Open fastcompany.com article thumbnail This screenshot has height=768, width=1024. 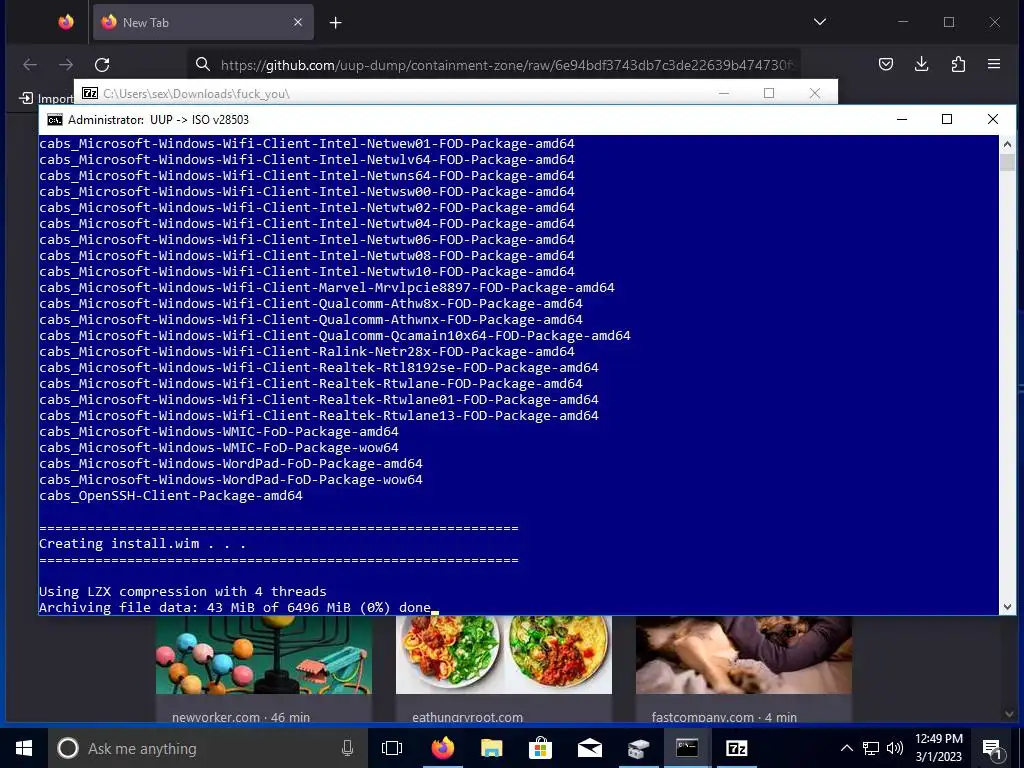[744, 654]
